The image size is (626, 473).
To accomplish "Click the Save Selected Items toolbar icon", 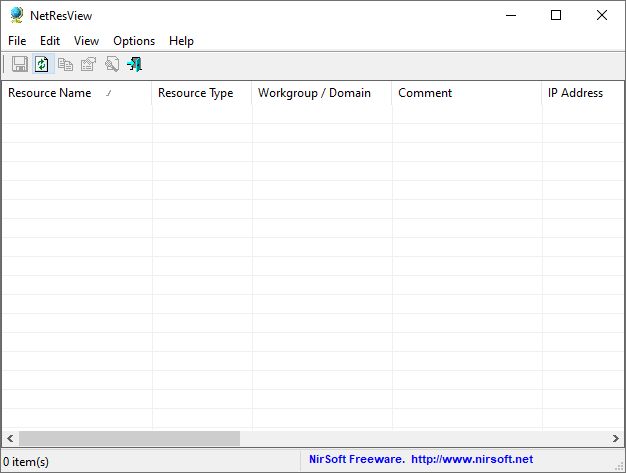I will (19, 65).
